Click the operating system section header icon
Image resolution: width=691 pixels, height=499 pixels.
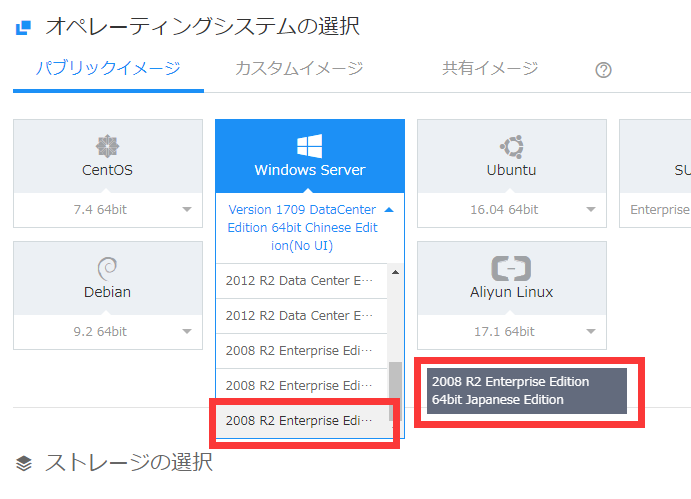point(23,27)
